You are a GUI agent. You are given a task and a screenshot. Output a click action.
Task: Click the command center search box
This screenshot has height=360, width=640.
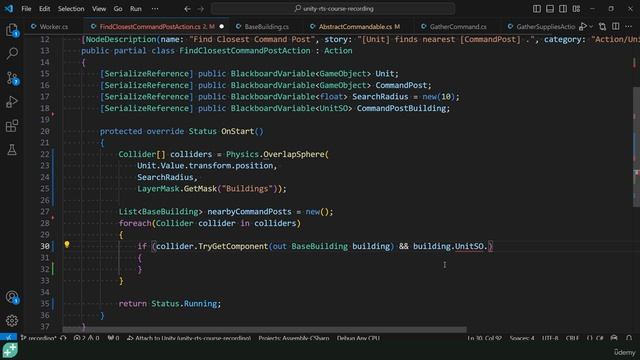pyautogui.click(x=333, y=9)
